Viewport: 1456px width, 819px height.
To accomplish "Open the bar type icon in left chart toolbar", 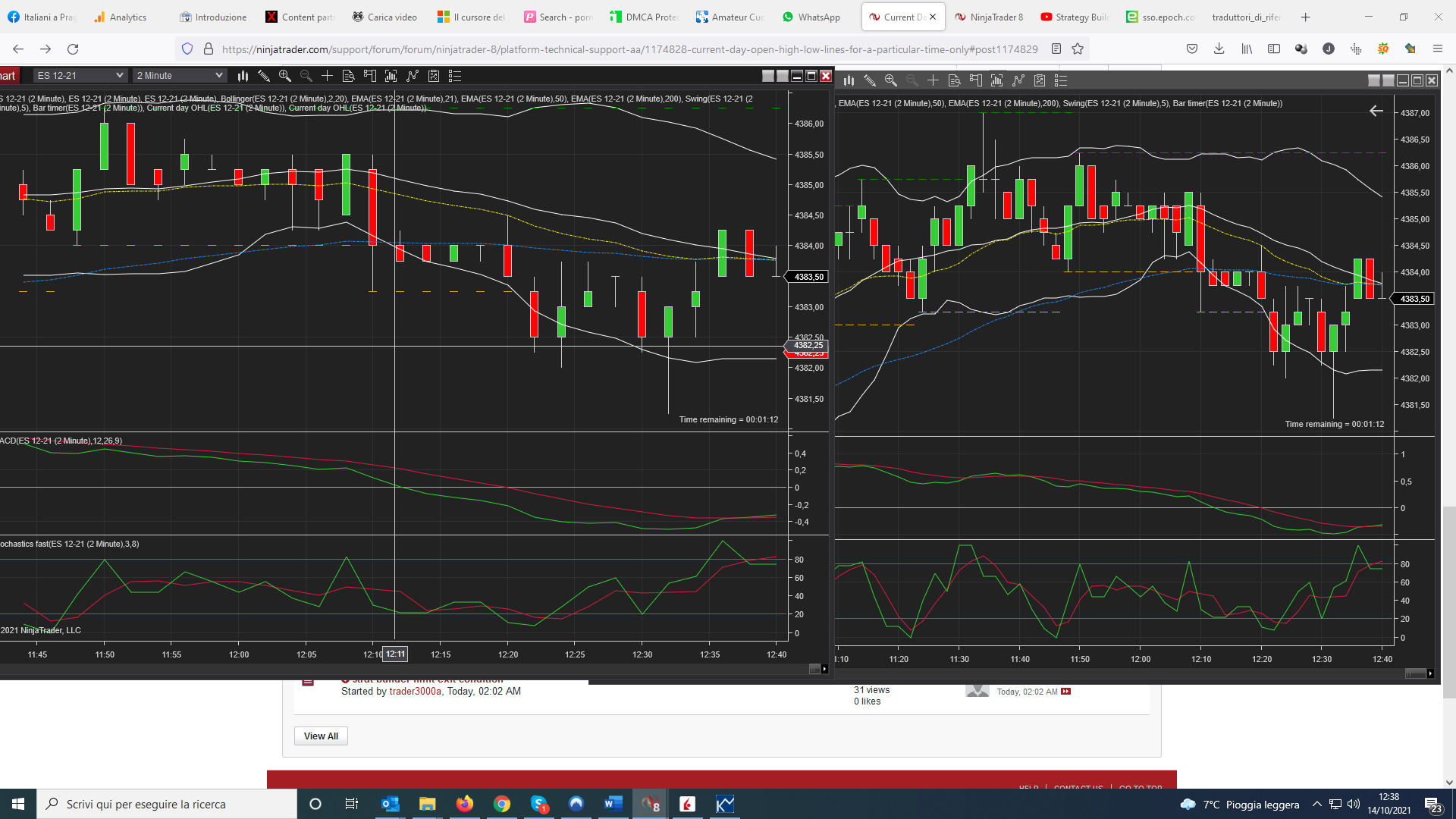I will [x=243, y=76].
